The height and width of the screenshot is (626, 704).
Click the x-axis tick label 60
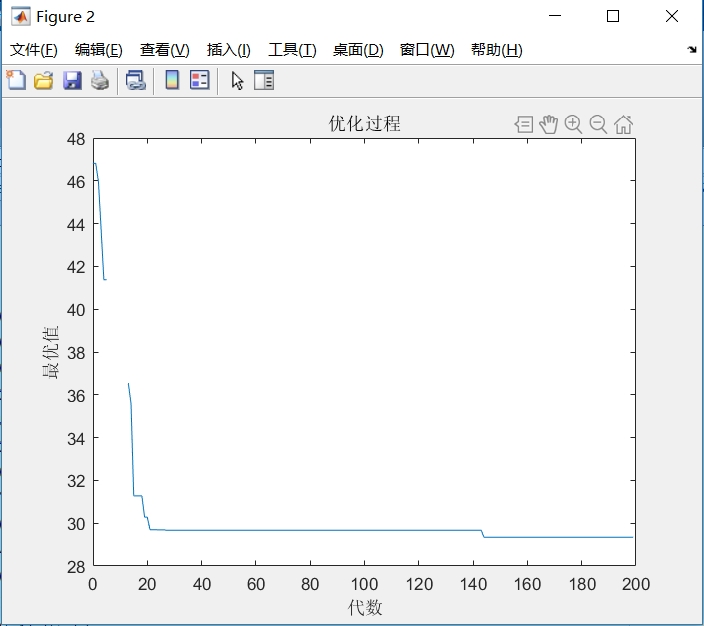pyautogui.click(x=256, y=584)
